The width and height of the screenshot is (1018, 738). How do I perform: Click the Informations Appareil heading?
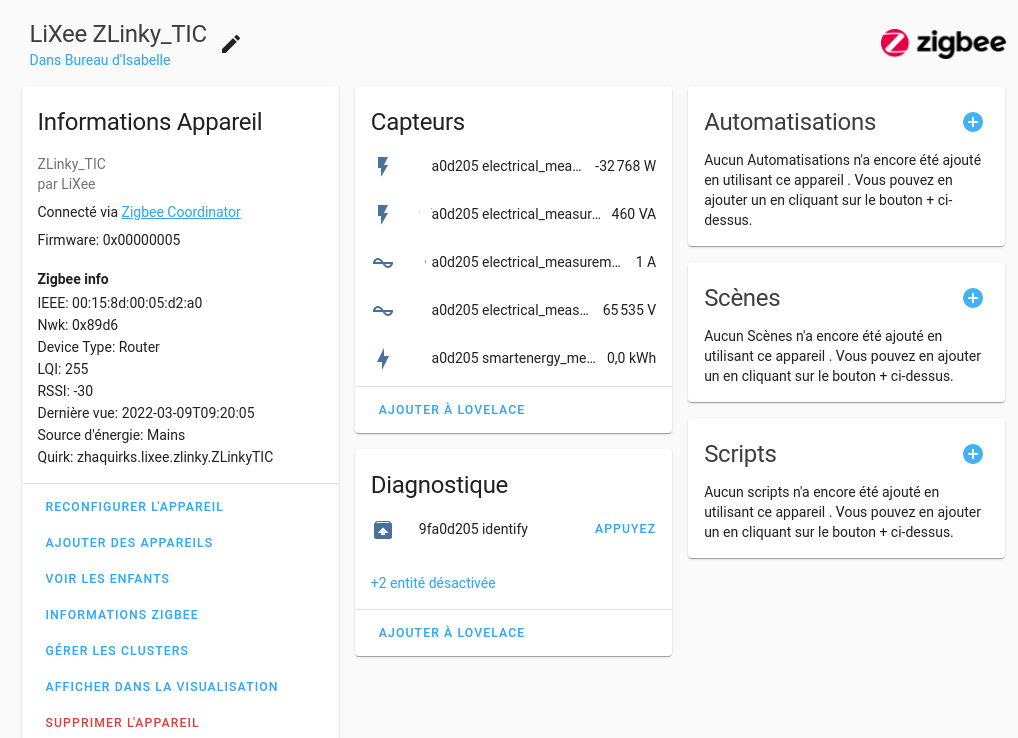click(x=150, y=122)
